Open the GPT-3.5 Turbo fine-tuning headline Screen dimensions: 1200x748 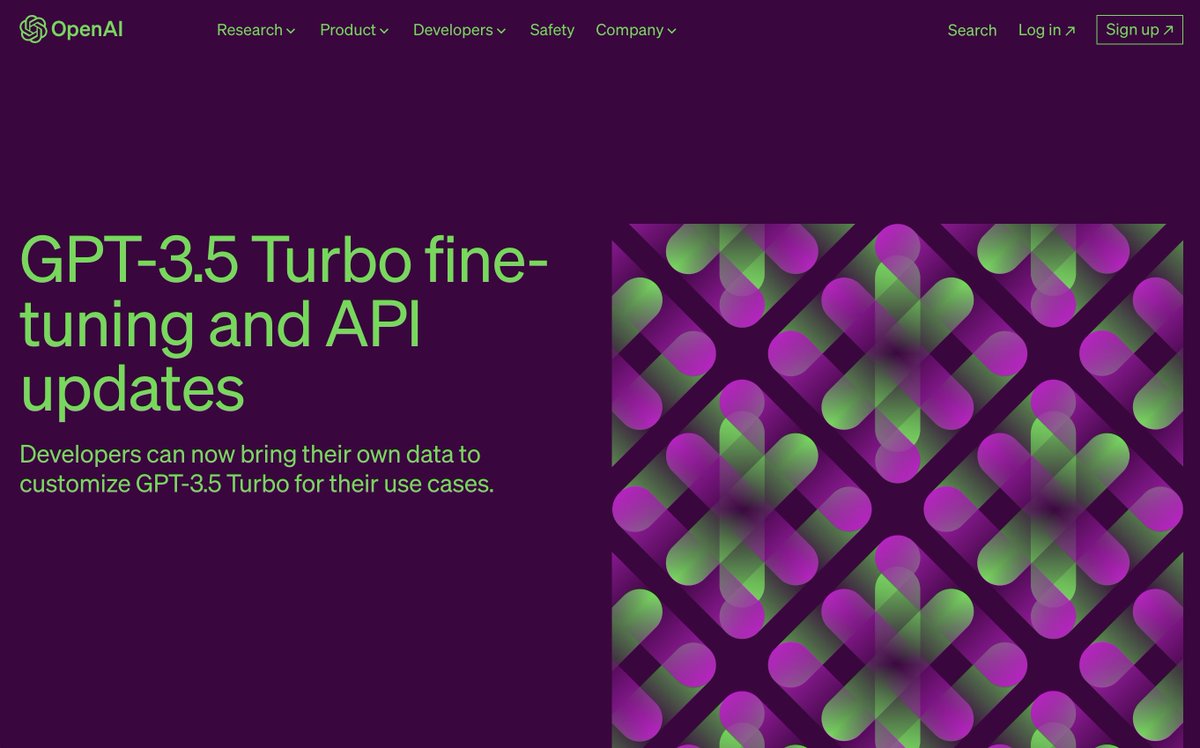click(x=284, y=325)
